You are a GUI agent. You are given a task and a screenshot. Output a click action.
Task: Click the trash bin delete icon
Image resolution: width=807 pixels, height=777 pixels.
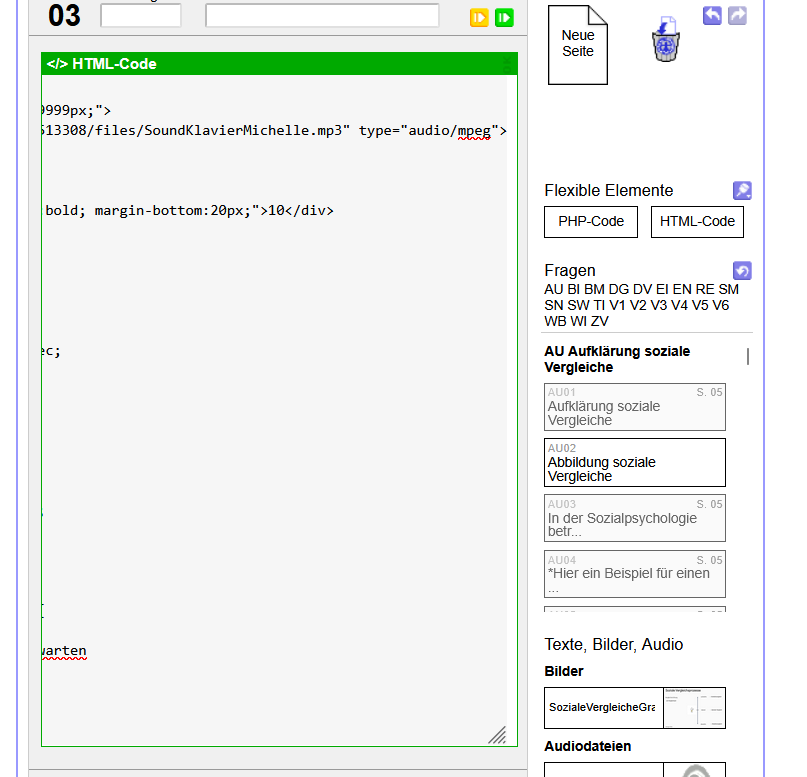tap(666, 41)
